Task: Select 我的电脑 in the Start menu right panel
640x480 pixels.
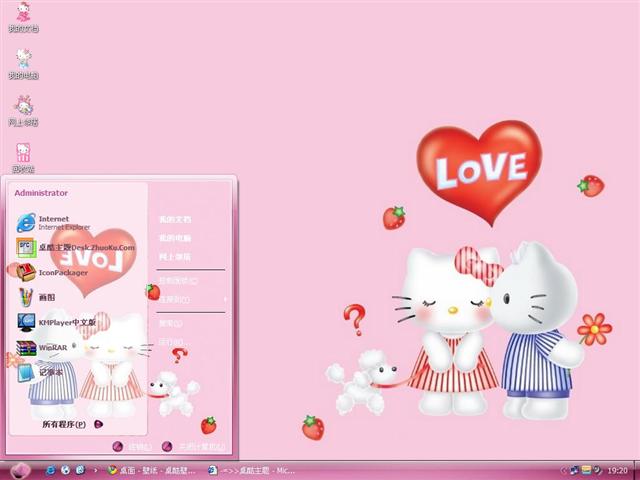Action: (x=175, y=238)
